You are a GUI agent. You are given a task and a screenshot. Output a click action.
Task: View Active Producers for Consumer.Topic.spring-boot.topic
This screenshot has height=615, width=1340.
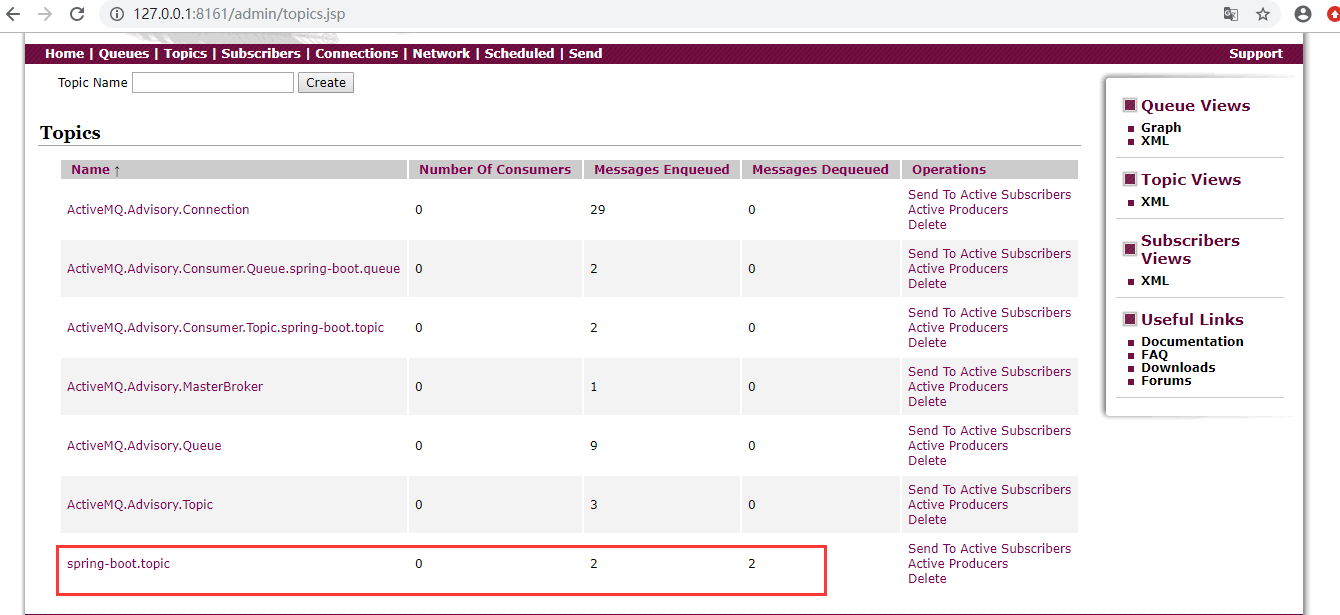[958, 328]
